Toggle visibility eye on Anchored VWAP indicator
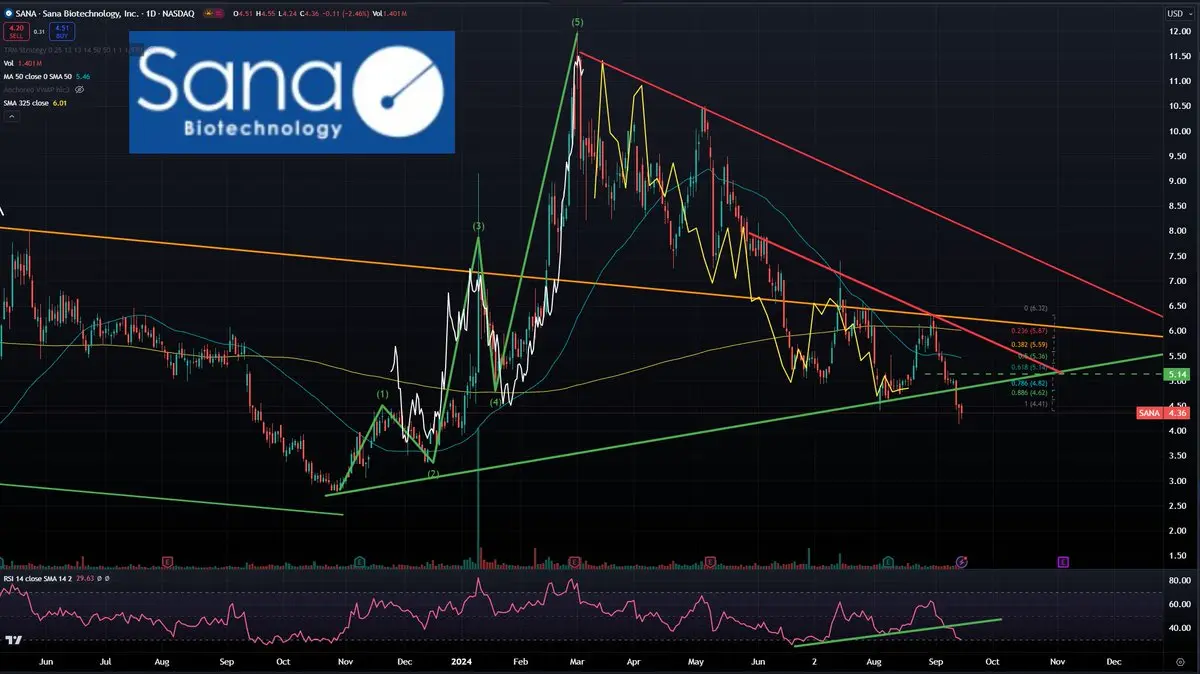The image size is (1200, 674). tap(79, 89)
